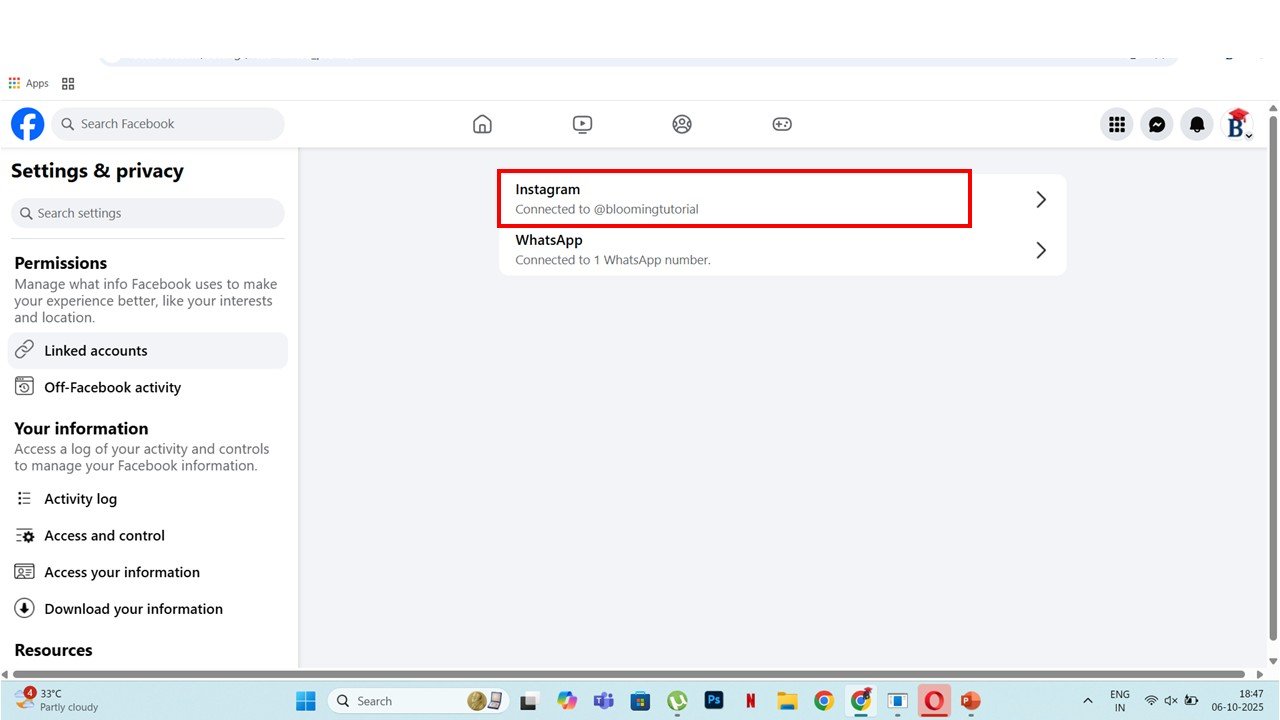Open the Gaming controller icon
This screenshot has width=1280, height=720.
[x=782, y=124]
